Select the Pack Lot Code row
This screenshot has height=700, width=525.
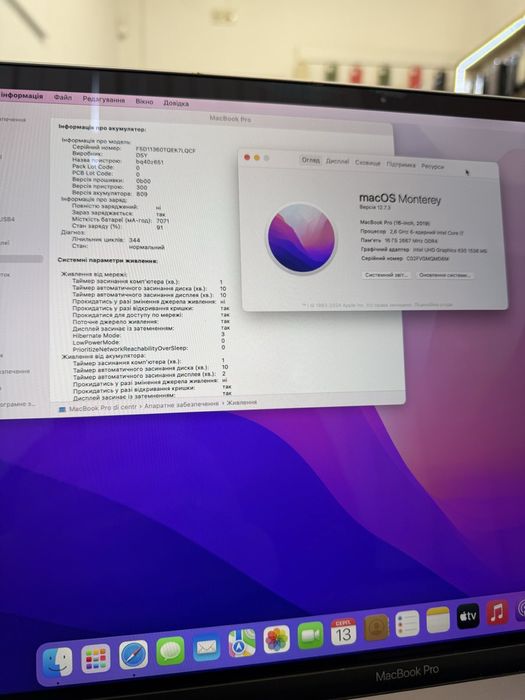pyautogui.click(x=106, y=167)
